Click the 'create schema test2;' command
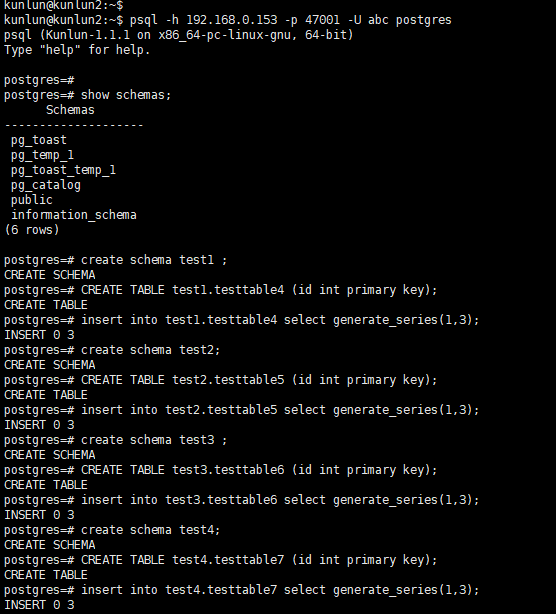The height and width of the screenshot is (614, 556). click(x=151, y=350)
